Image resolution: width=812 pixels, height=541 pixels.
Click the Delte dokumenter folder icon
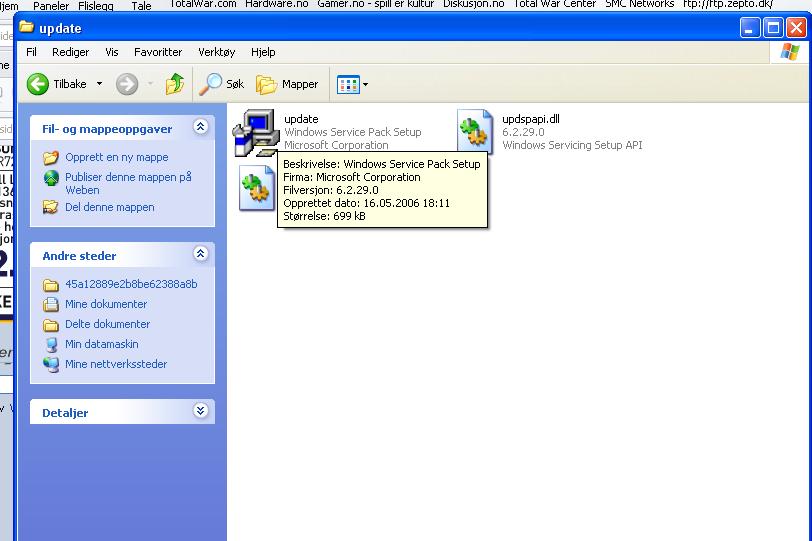point(51,325)
